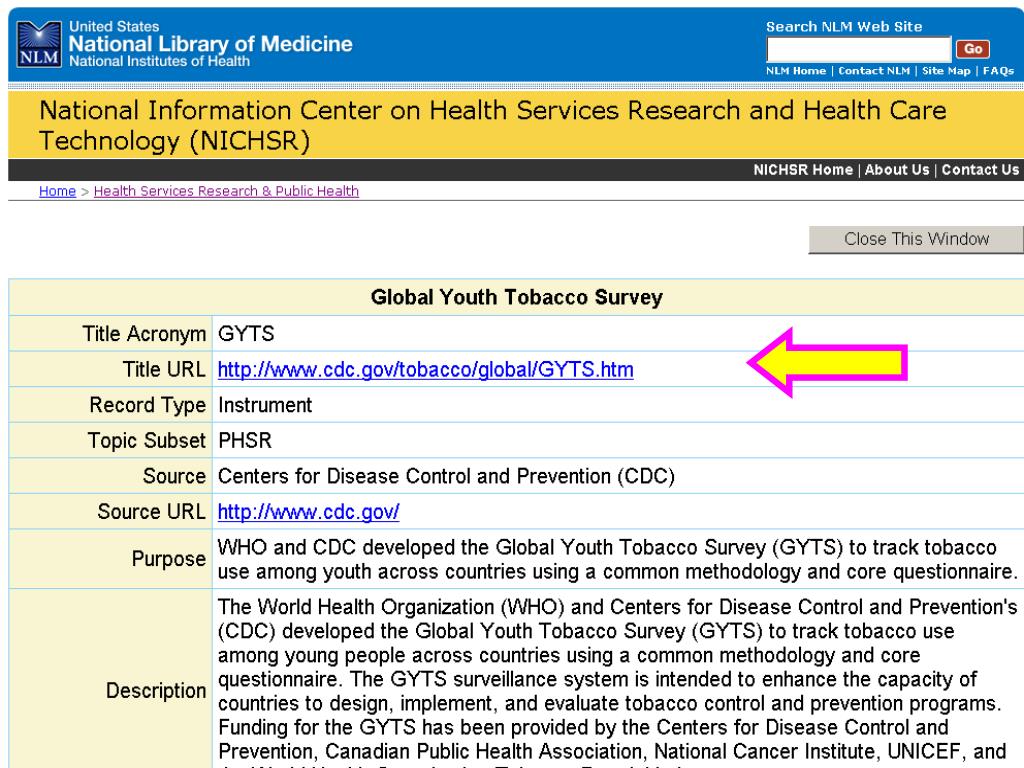
Task: Click the Description row label
Action: pyautogui.click(x=156, y=691)
